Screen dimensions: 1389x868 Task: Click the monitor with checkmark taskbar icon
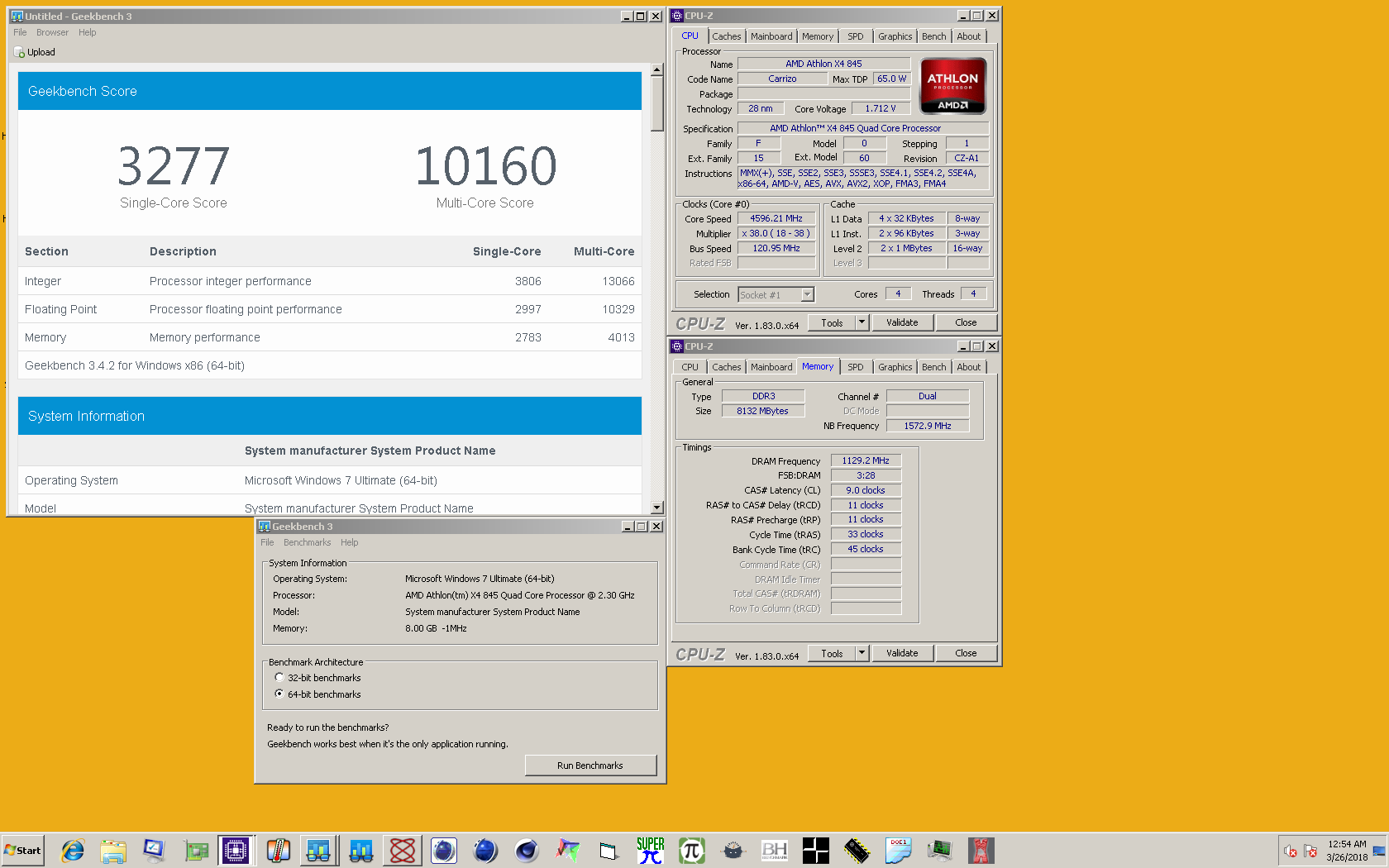(x=155, y=850)
